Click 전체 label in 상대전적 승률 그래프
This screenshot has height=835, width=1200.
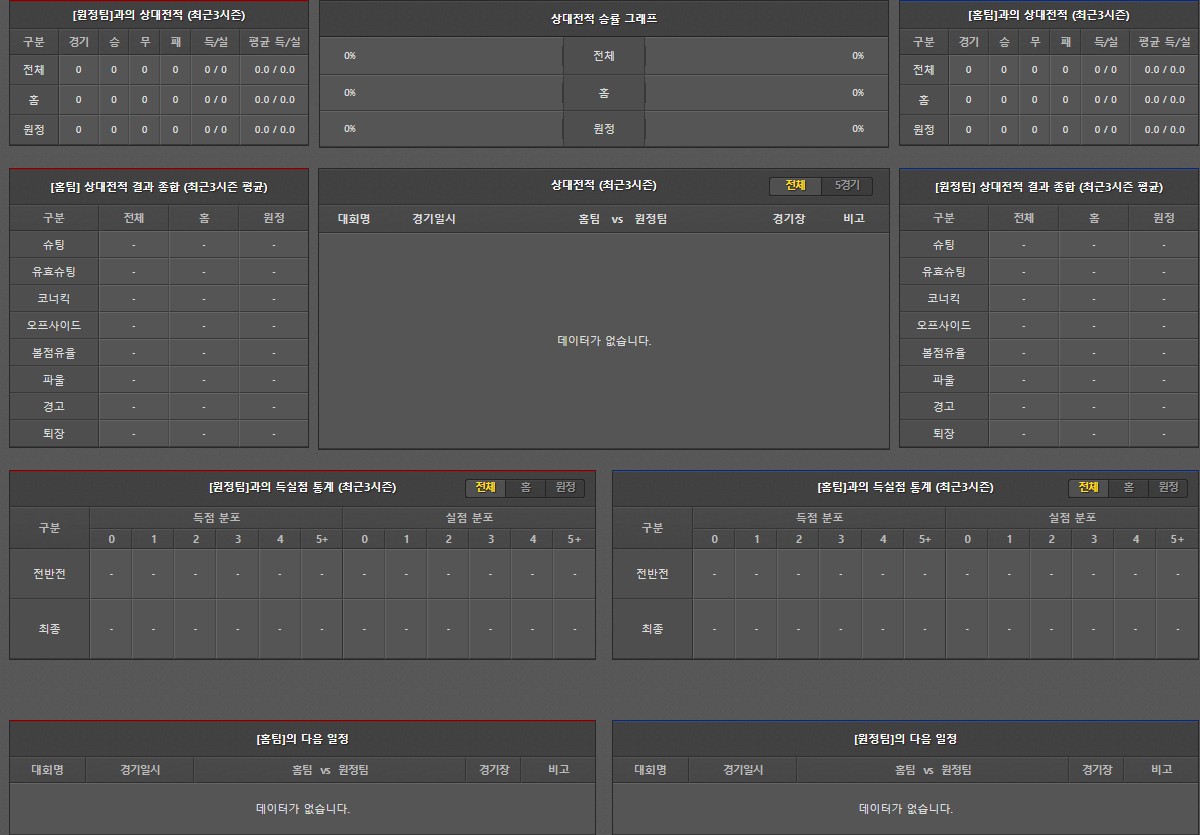click(x=603, y=56)
